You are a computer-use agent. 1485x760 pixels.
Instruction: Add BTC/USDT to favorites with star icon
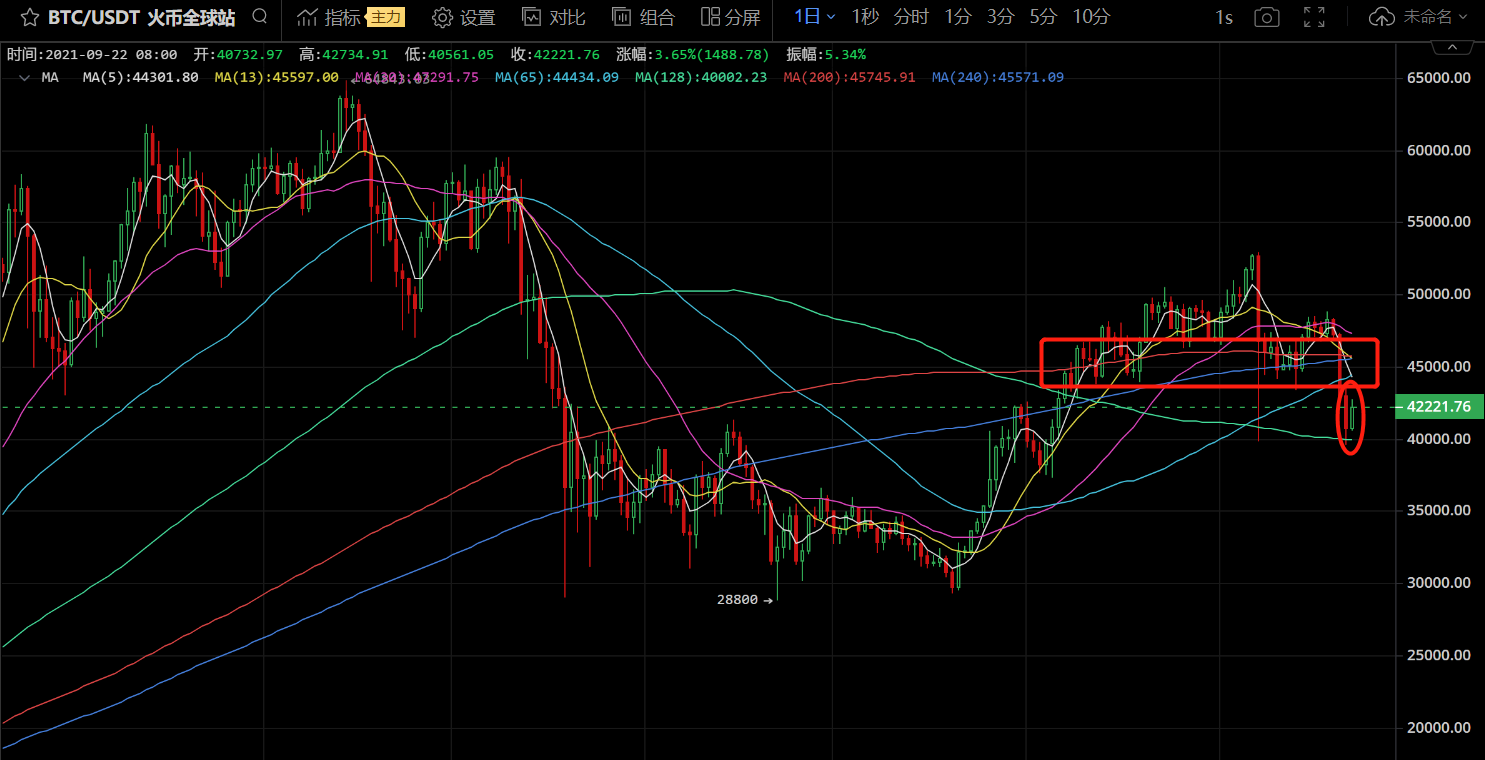coord(30,17)
